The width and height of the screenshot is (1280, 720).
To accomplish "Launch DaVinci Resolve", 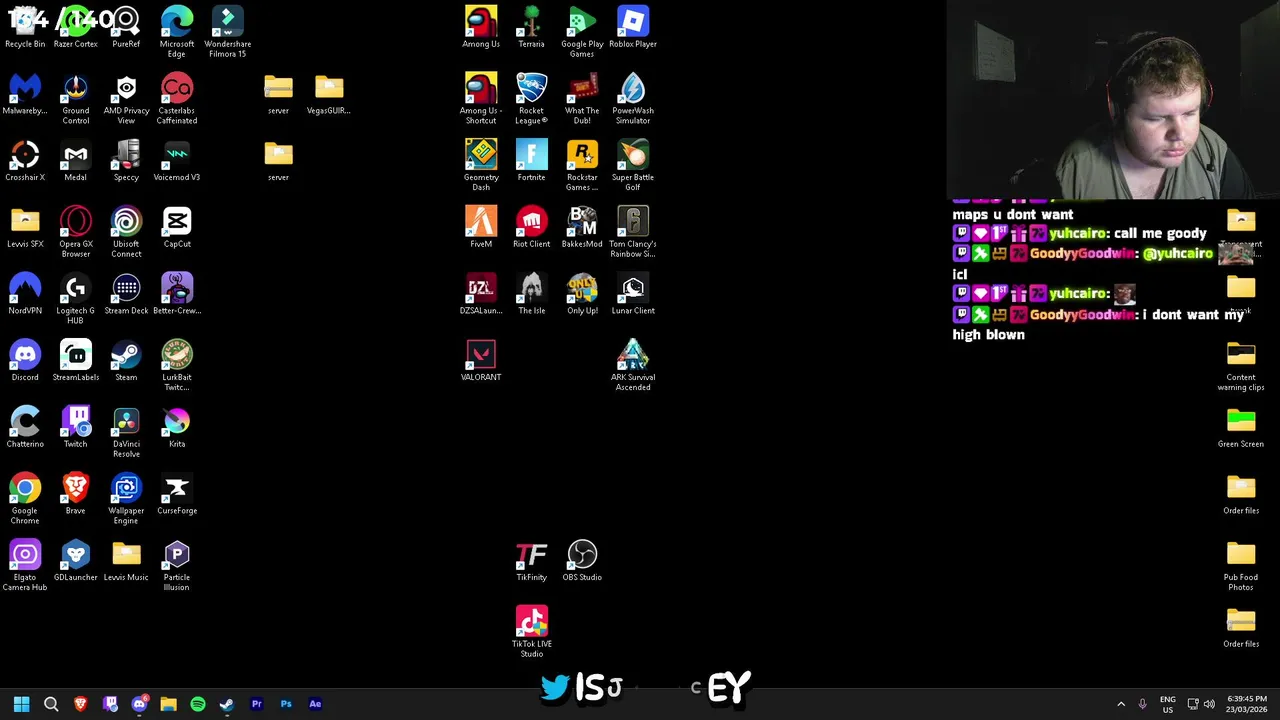I will (x=126, y=432).
